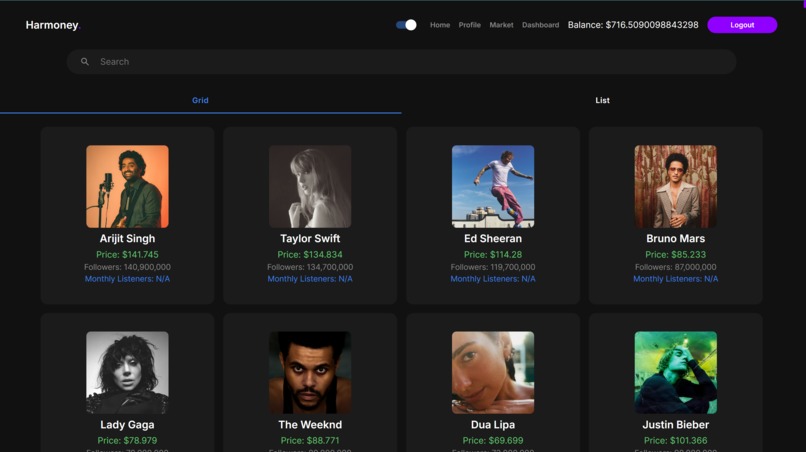This screenshot has height=452, width=806.
Task: Click Price: $85.233 on Bruno Mars card
Action: (x=675, y=255)
